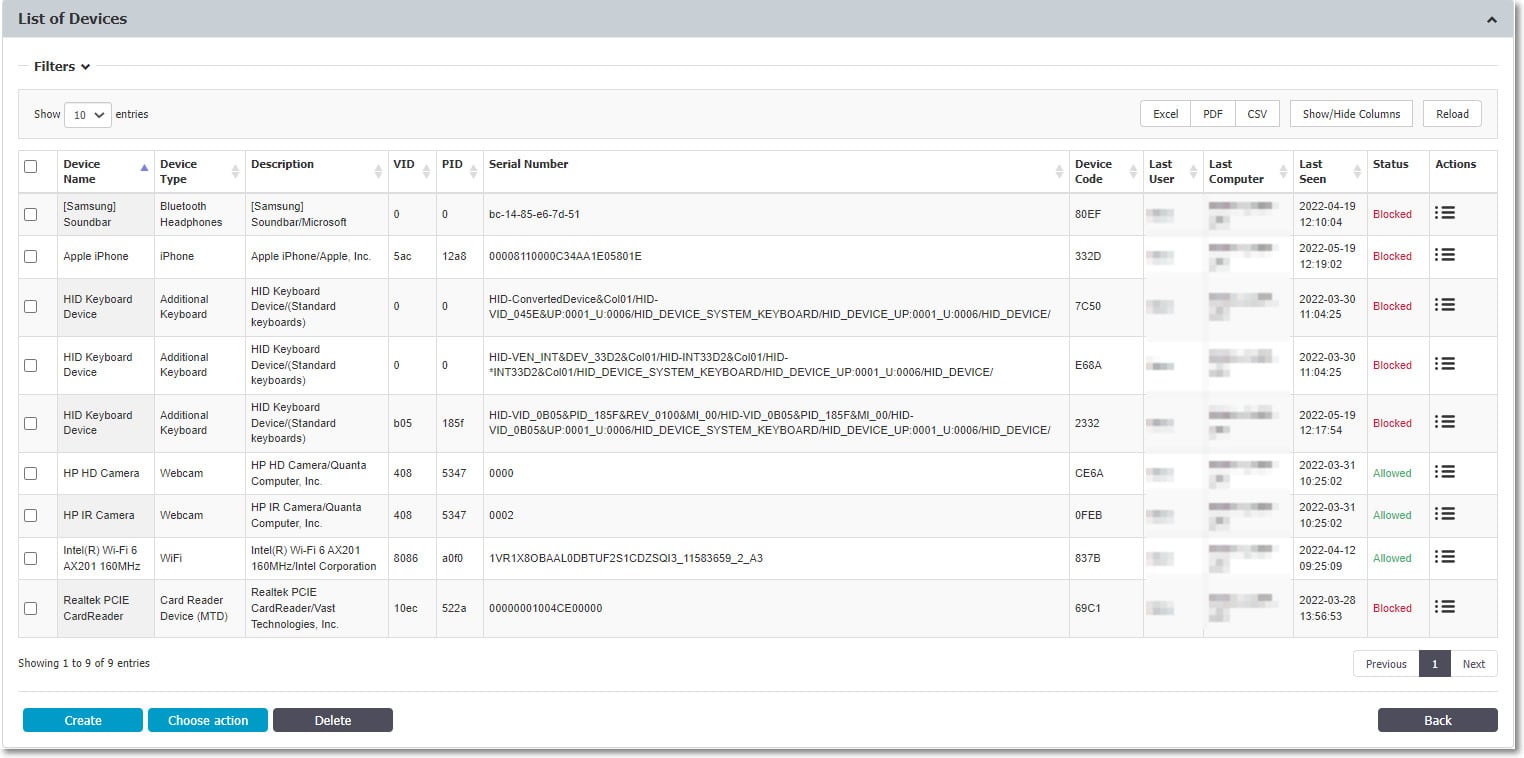
Task: Export the list as PDF
Action: [x=1213, y=114]
